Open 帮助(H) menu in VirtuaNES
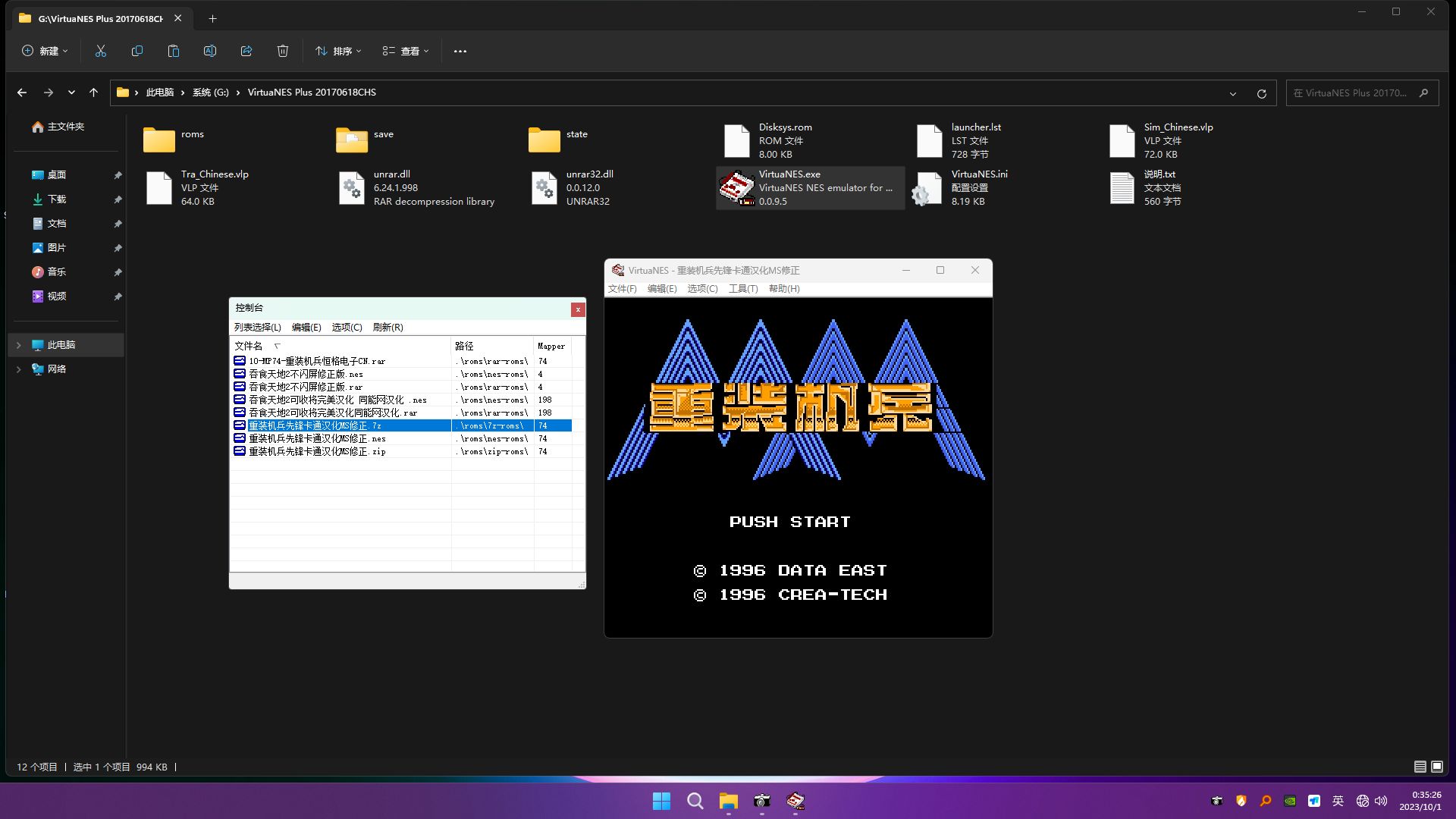 pos(784,289)
